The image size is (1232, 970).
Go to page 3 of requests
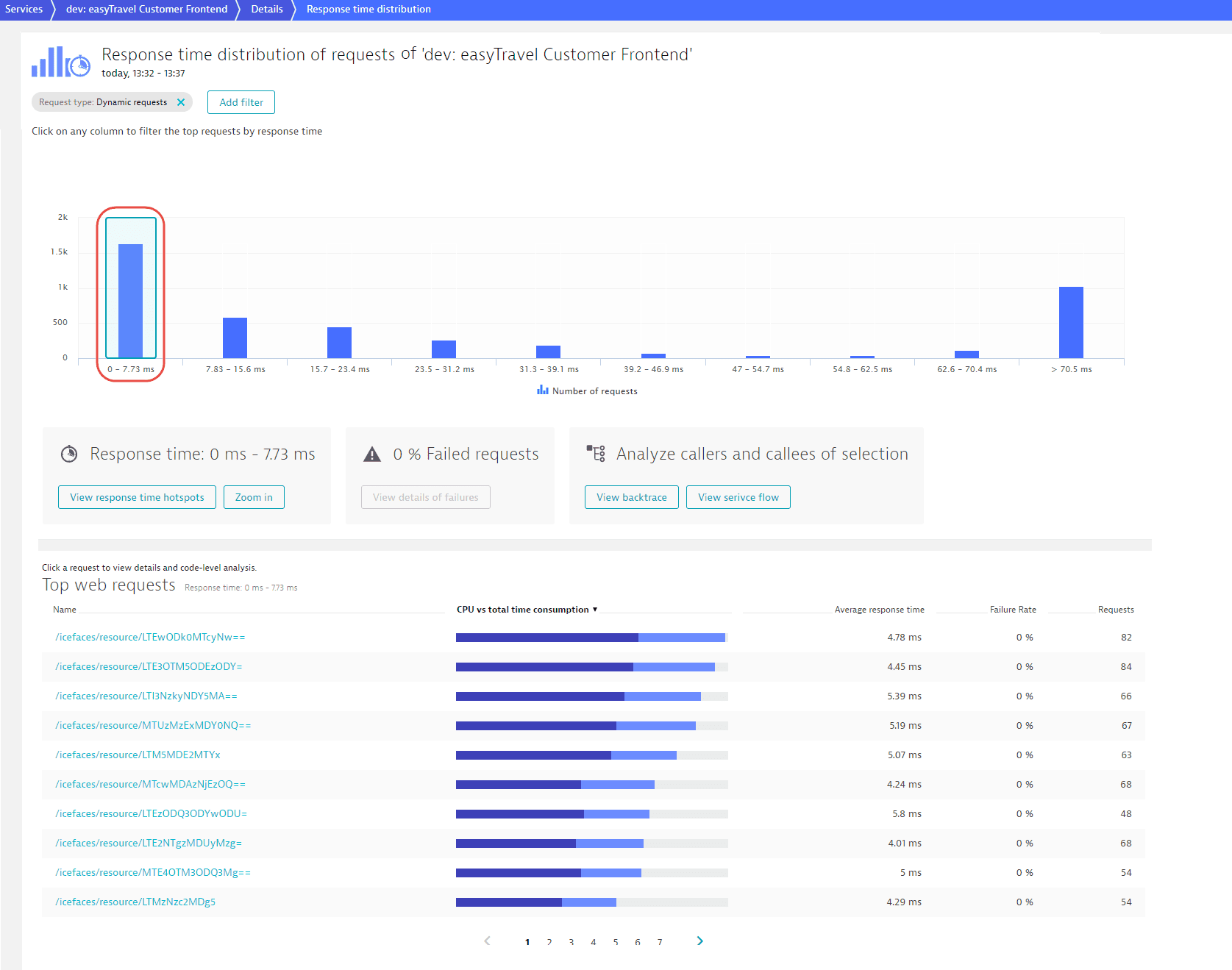(572, 942)
